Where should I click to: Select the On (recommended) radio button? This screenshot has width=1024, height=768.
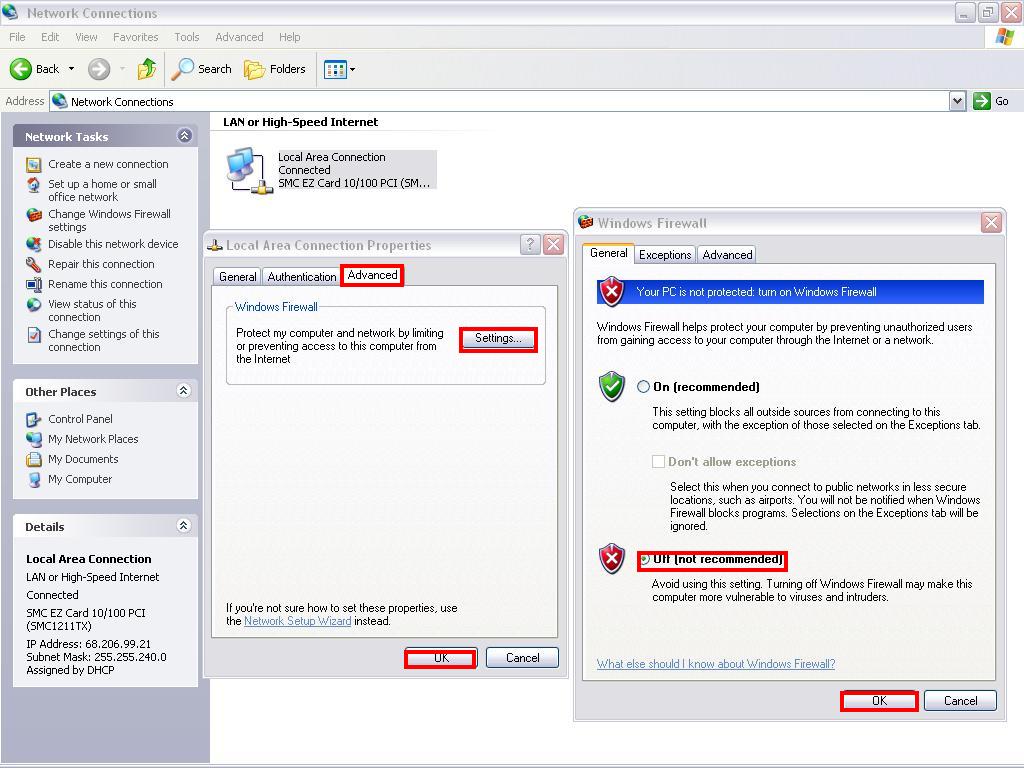[644, 387]
